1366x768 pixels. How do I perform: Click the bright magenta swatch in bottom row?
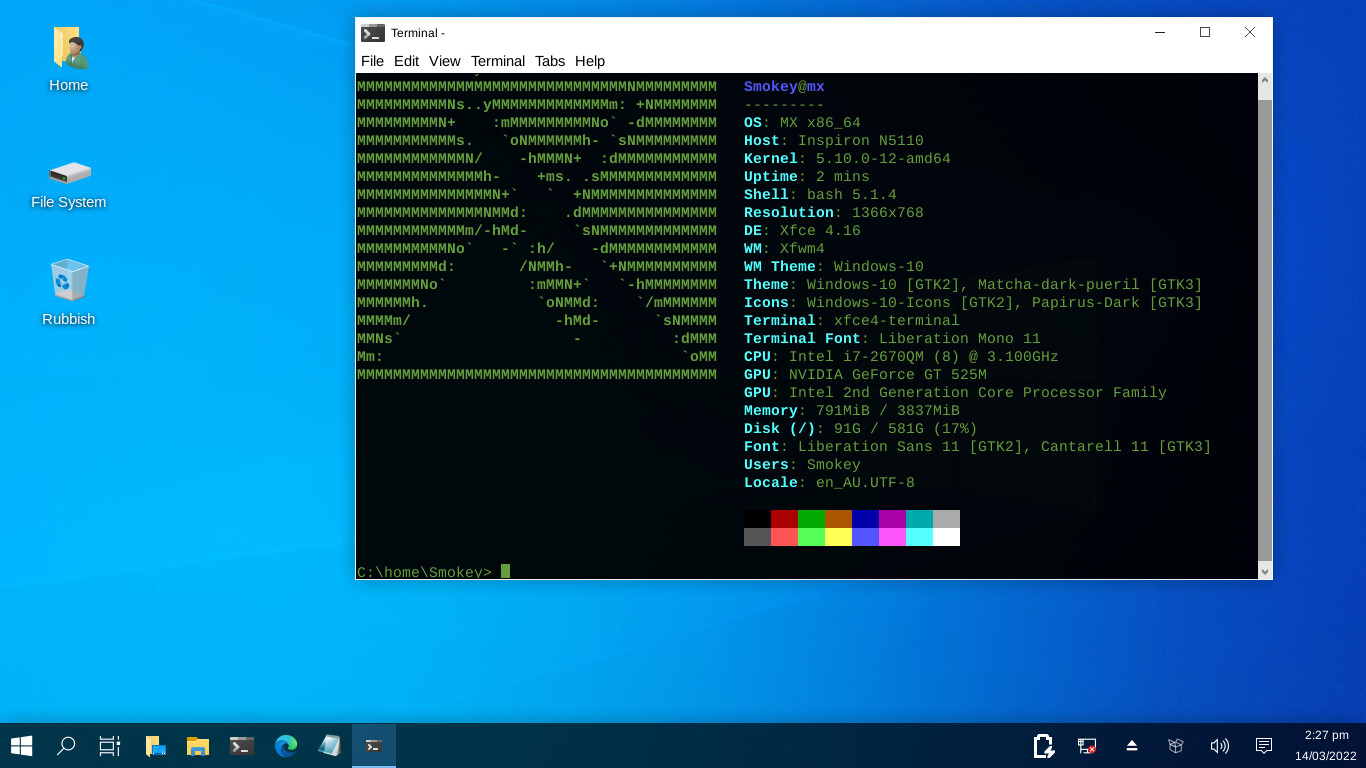(892, 537)
